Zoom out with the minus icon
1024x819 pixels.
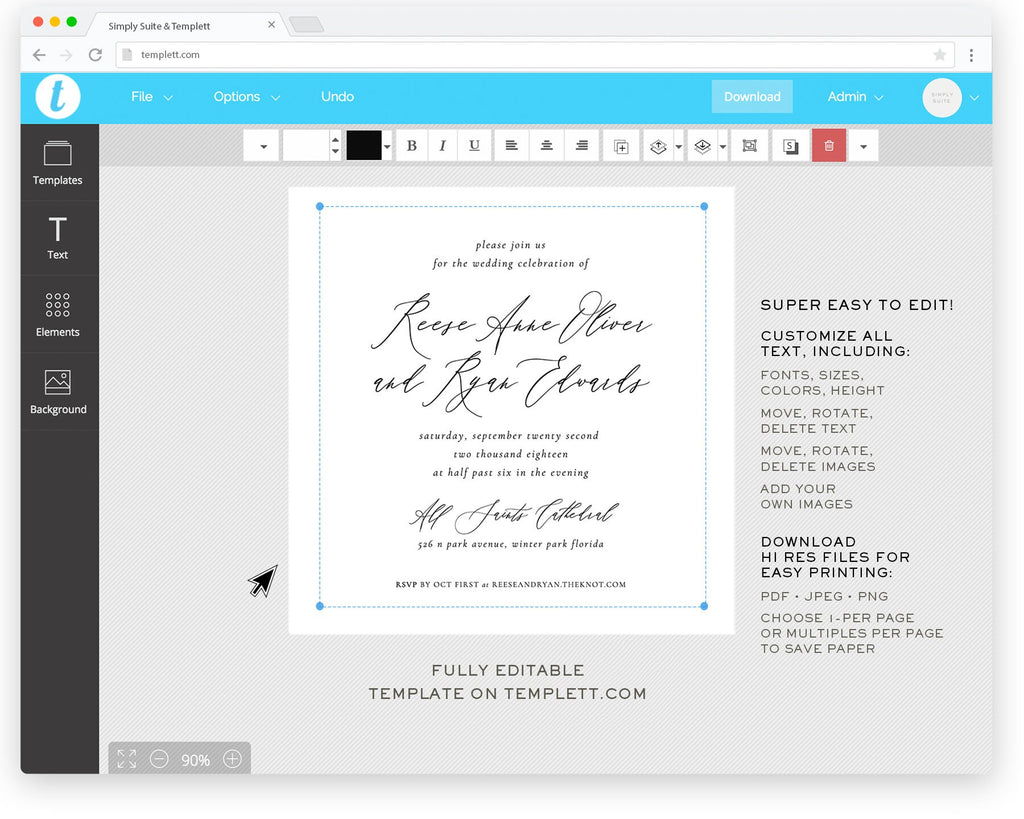[x=159, y=759]
